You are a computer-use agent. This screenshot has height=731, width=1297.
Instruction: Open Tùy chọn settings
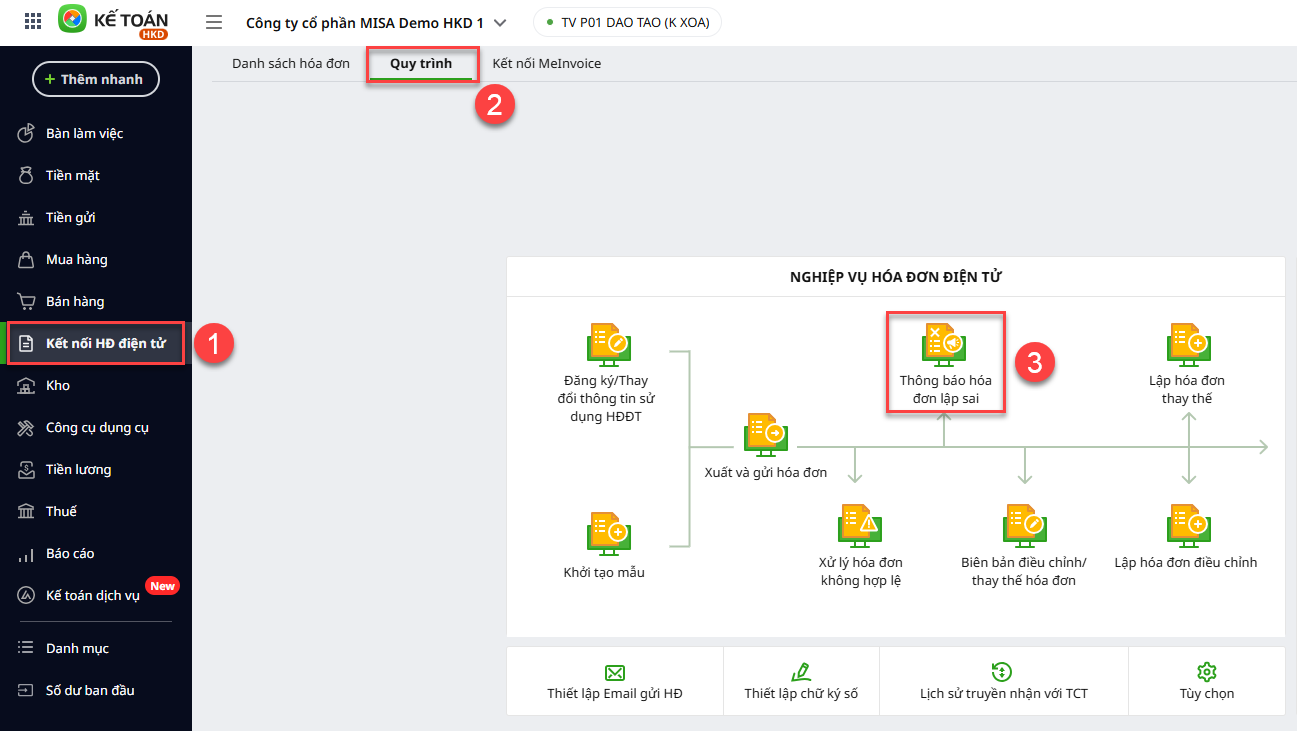coord(1206,682)
